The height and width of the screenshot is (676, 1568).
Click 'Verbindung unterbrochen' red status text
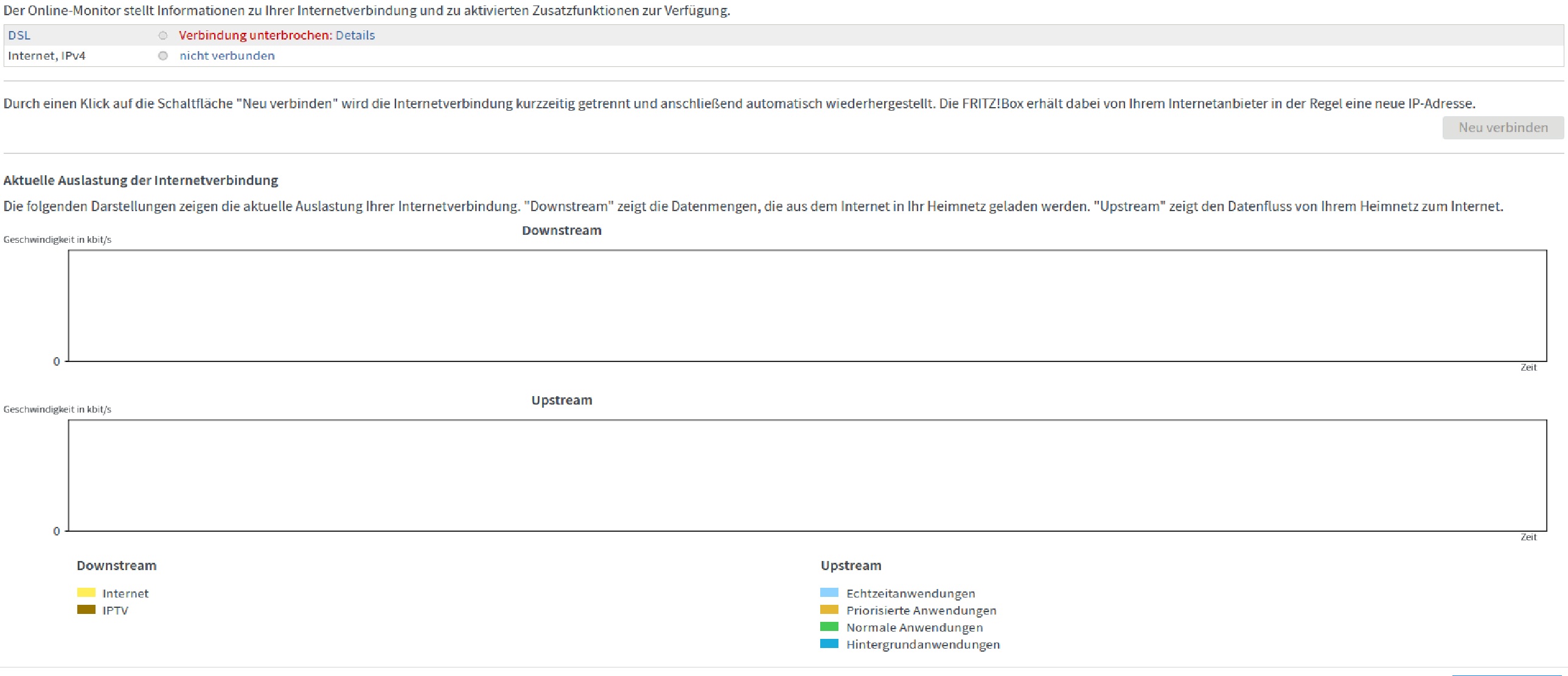254,35
